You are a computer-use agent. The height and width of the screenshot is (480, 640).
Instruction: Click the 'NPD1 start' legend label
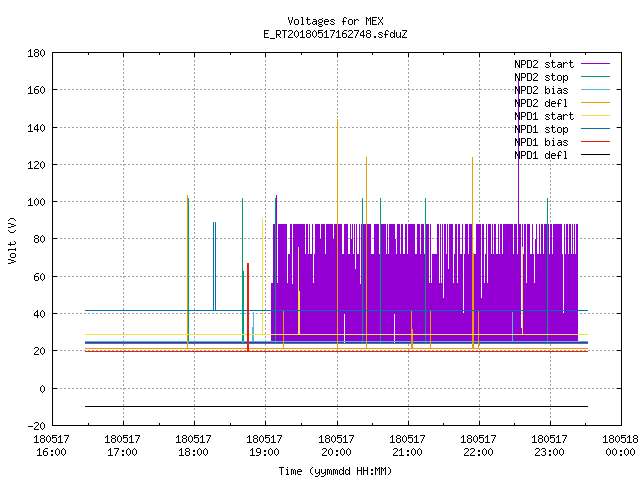coord(544,116)
